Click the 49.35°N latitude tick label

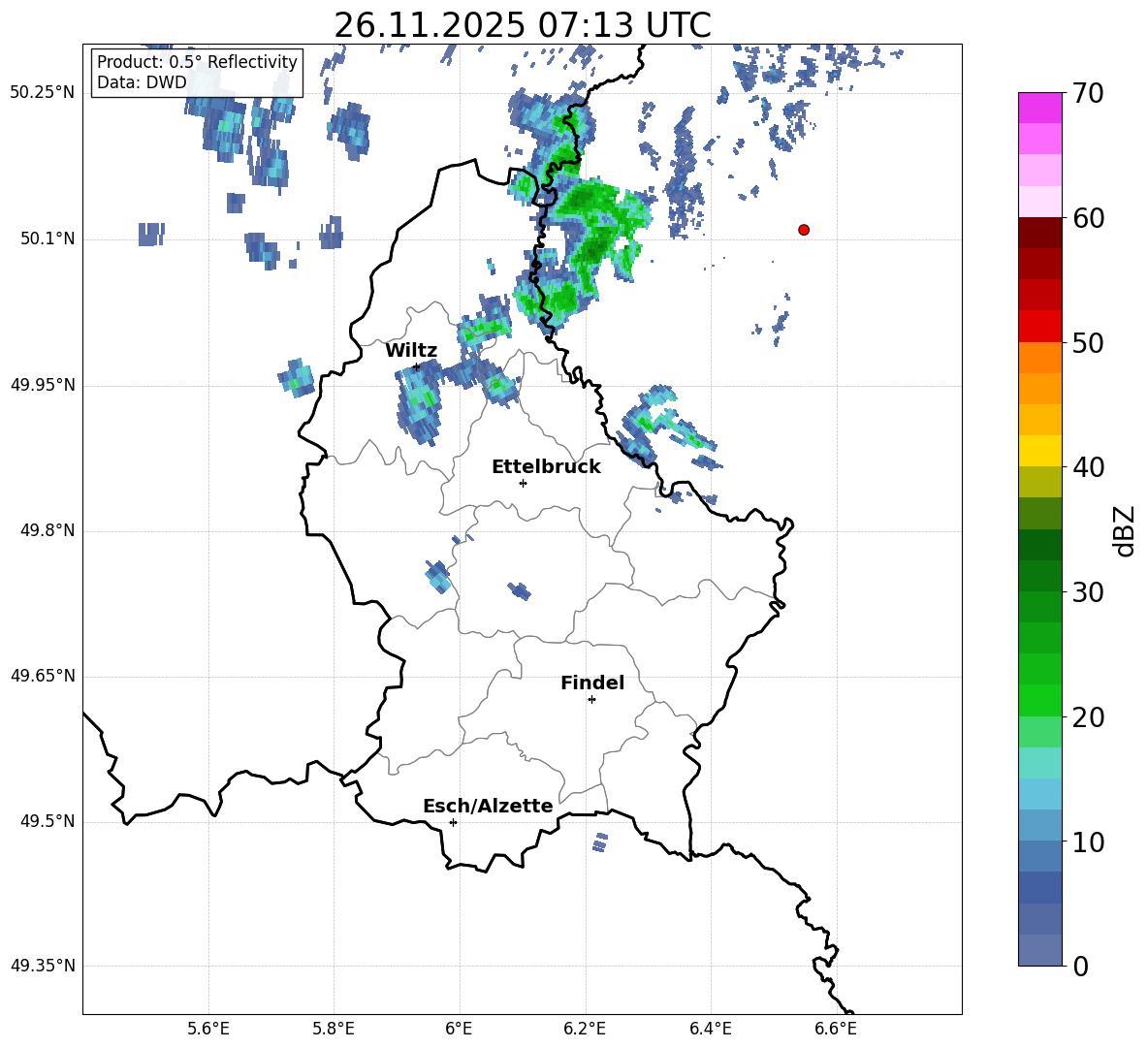click(43, 966)
